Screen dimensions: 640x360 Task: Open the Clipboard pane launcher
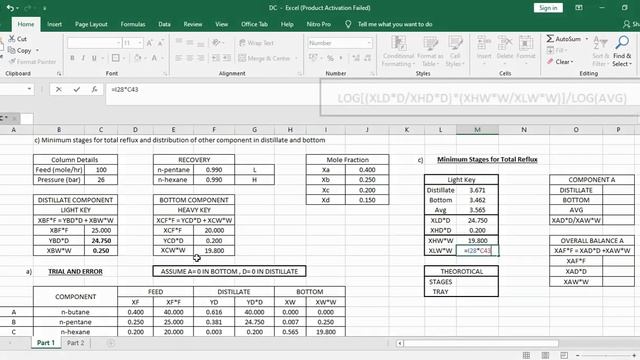pos(59,73)
